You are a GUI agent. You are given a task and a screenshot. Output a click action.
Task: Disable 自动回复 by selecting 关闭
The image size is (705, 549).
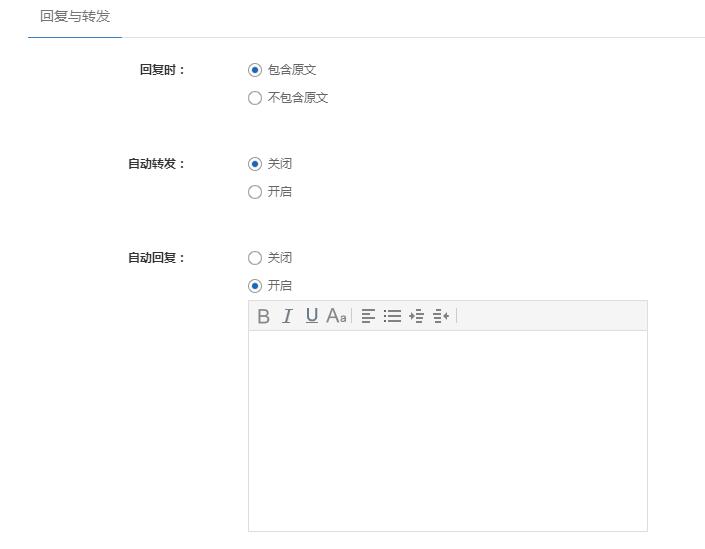pos(255,258)
